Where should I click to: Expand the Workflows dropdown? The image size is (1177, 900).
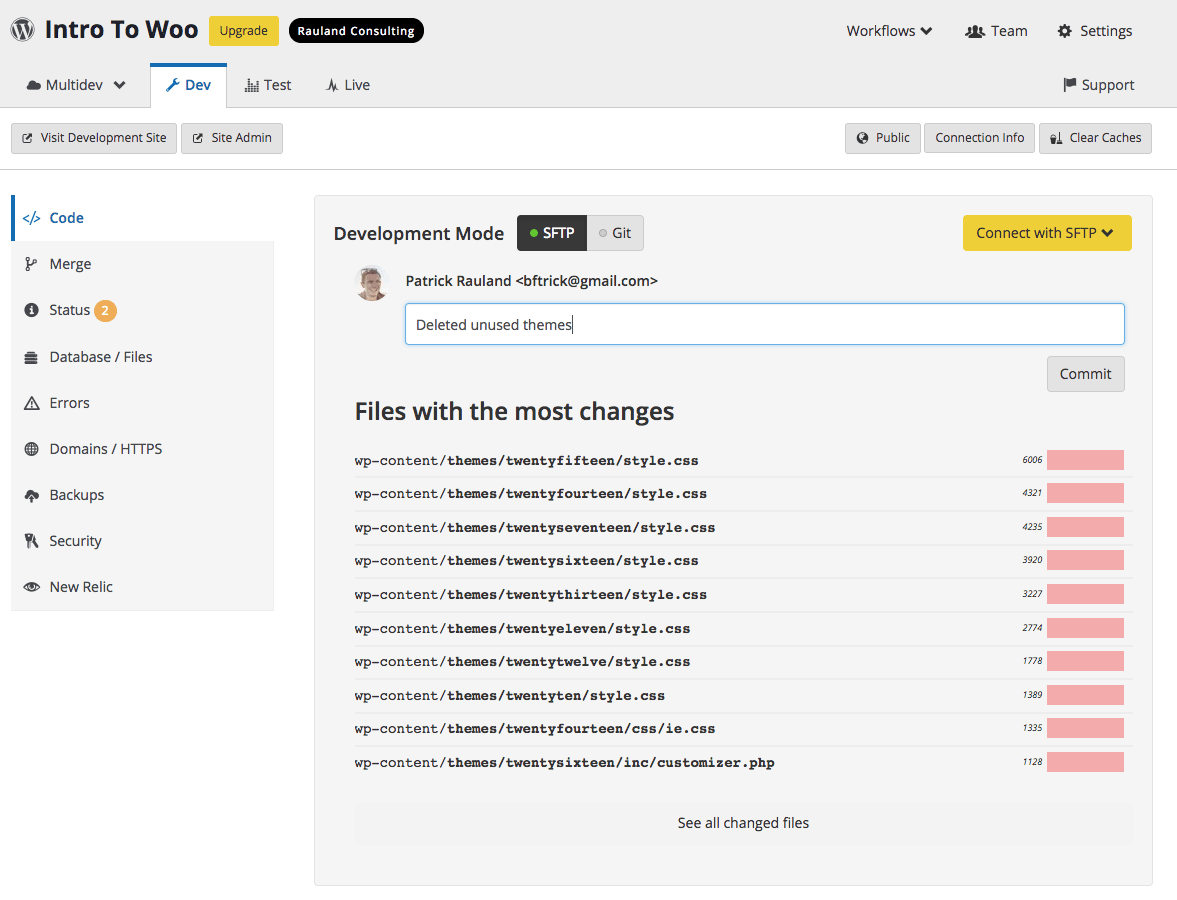888,31
